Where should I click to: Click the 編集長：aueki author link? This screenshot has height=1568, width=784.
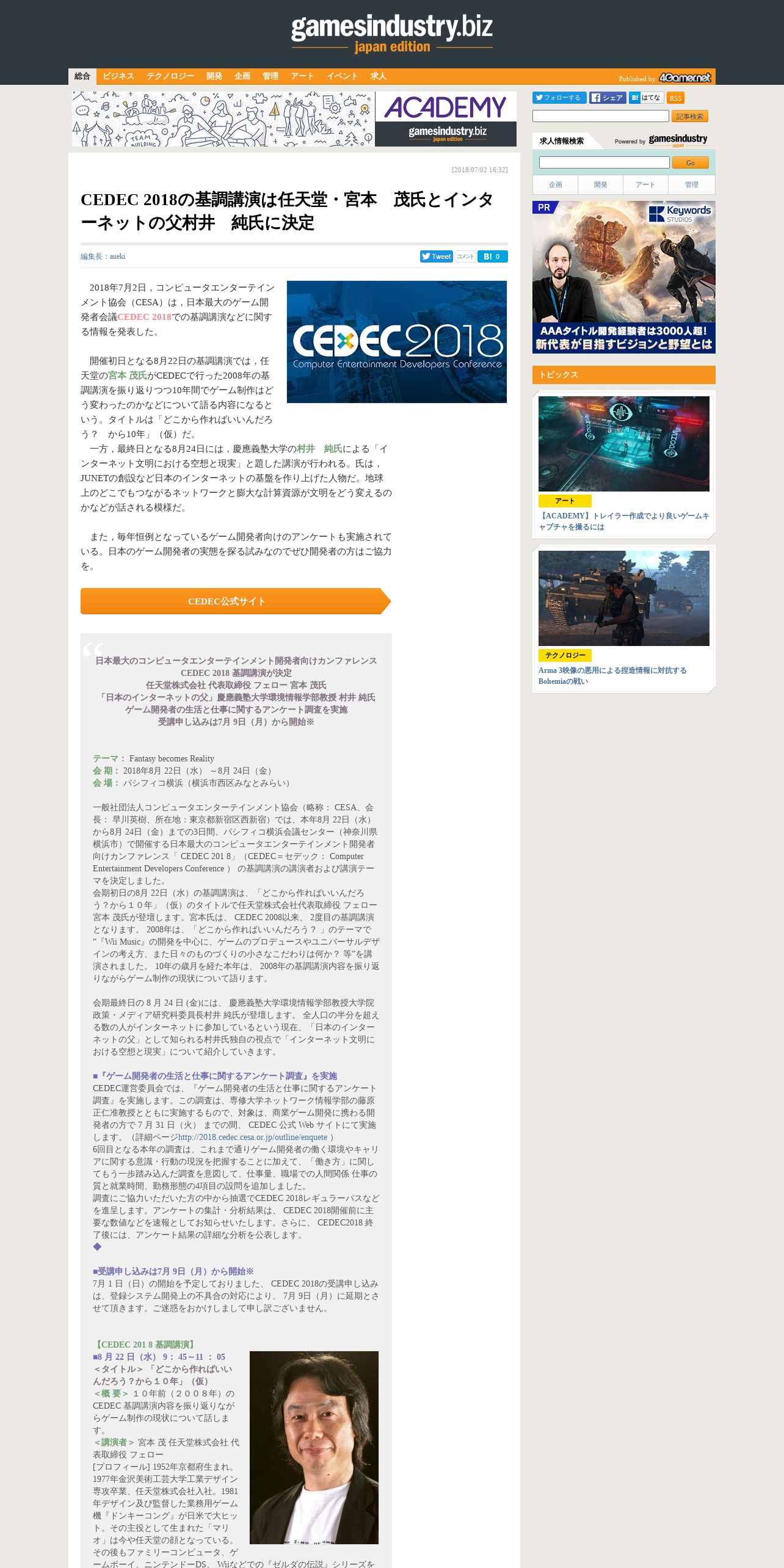tap(103, 256)
